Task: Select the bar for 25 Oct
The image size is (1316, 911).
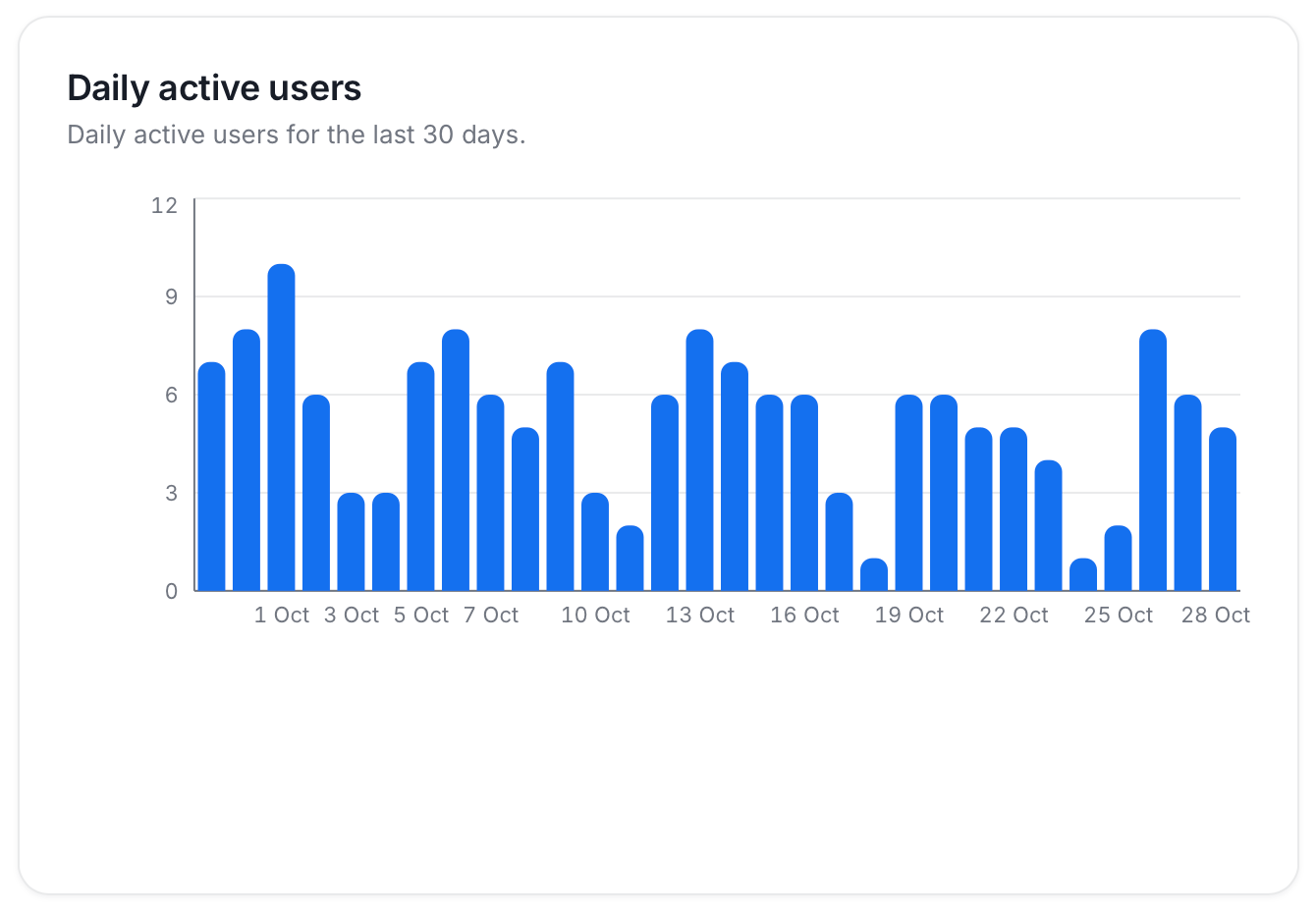Action: point(1118,559)
